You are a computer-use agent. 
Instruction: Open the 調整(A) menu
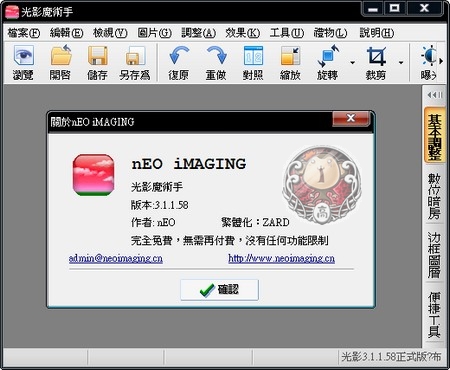[199, 33]
